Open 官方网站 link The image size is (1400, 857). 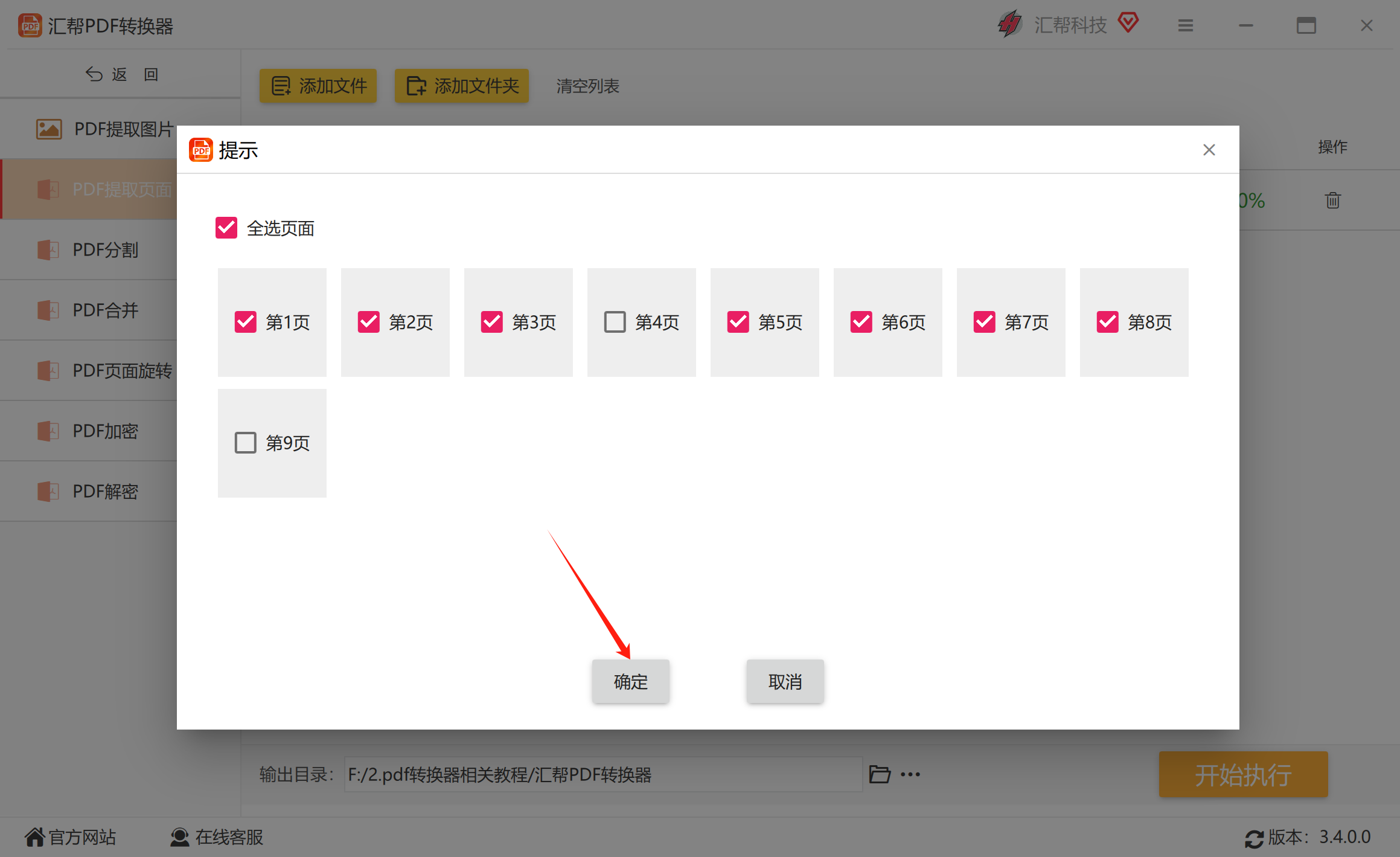pos(70,837)
